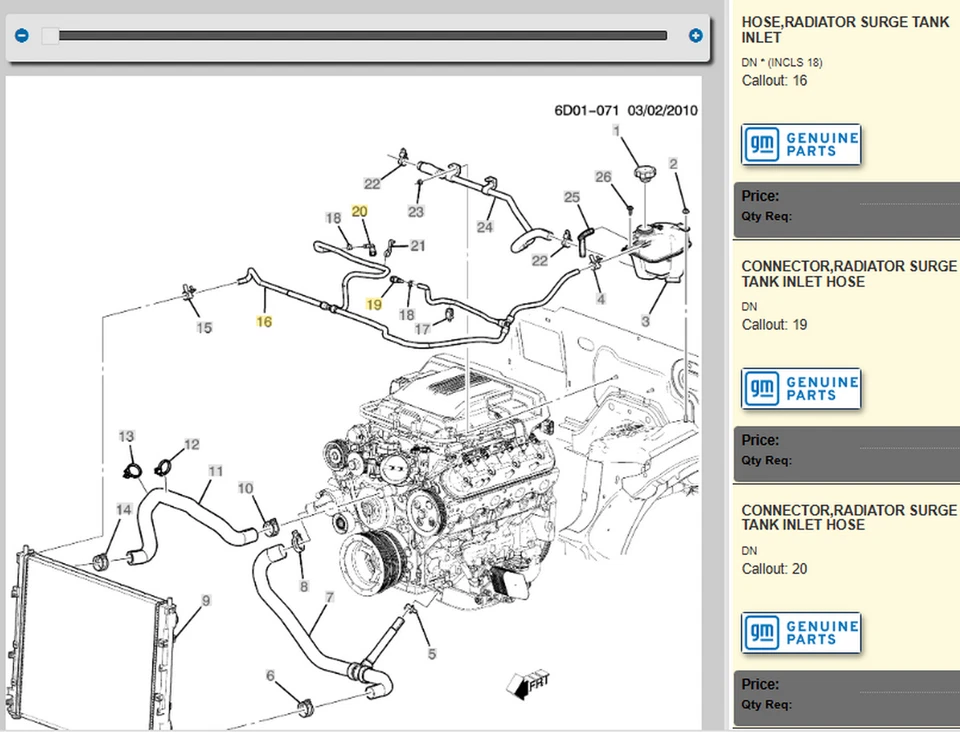Open the Hose, Radiator Surge Tank Inlet title
This screenshot has height=732, width=960.
pos(845,30)
